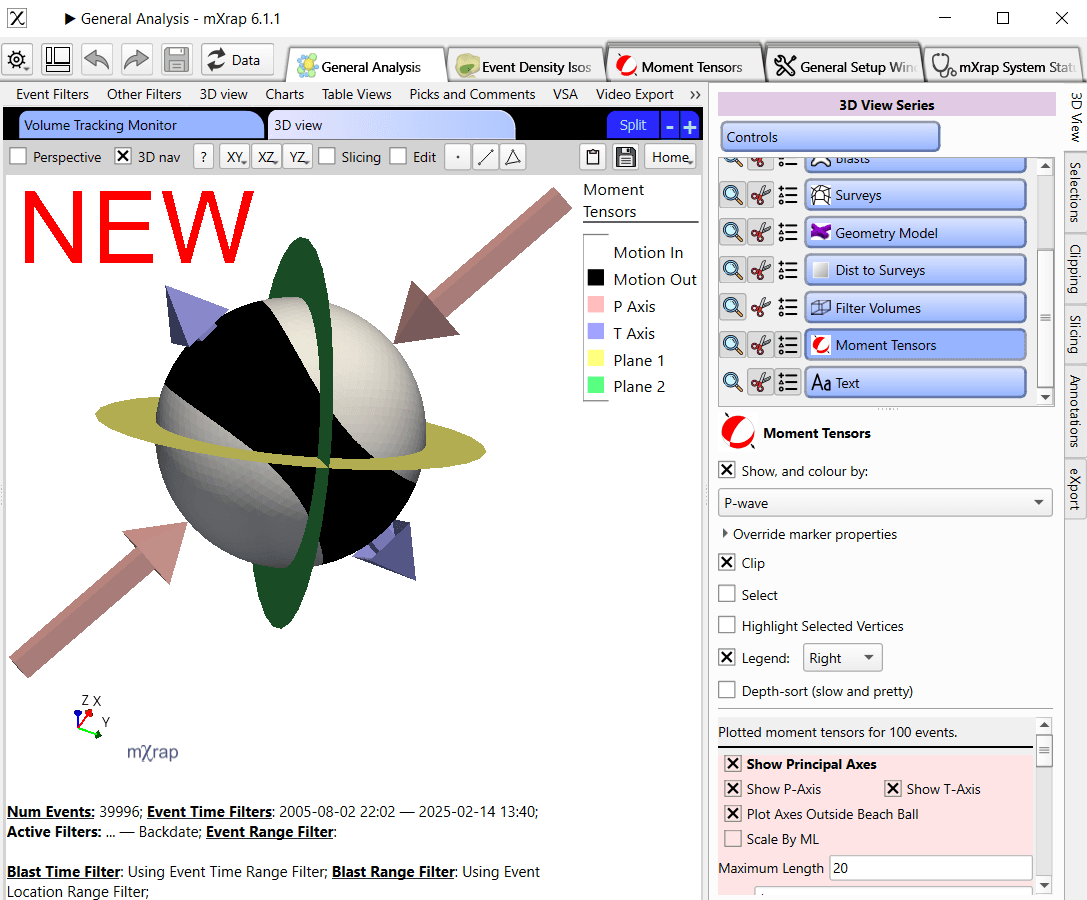Open the P-wave colour-by dropdown
This screenshot has height=900, width=1087.
click(885, 502)
